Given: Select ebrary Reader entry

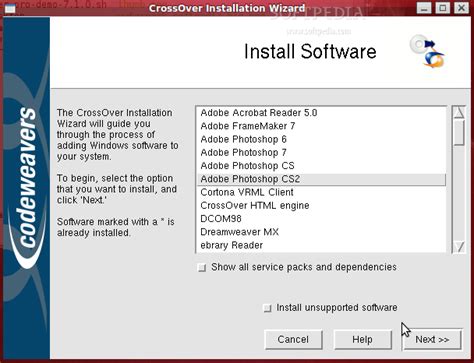Looking at the screenshot, I should click(x=322, y=245).
